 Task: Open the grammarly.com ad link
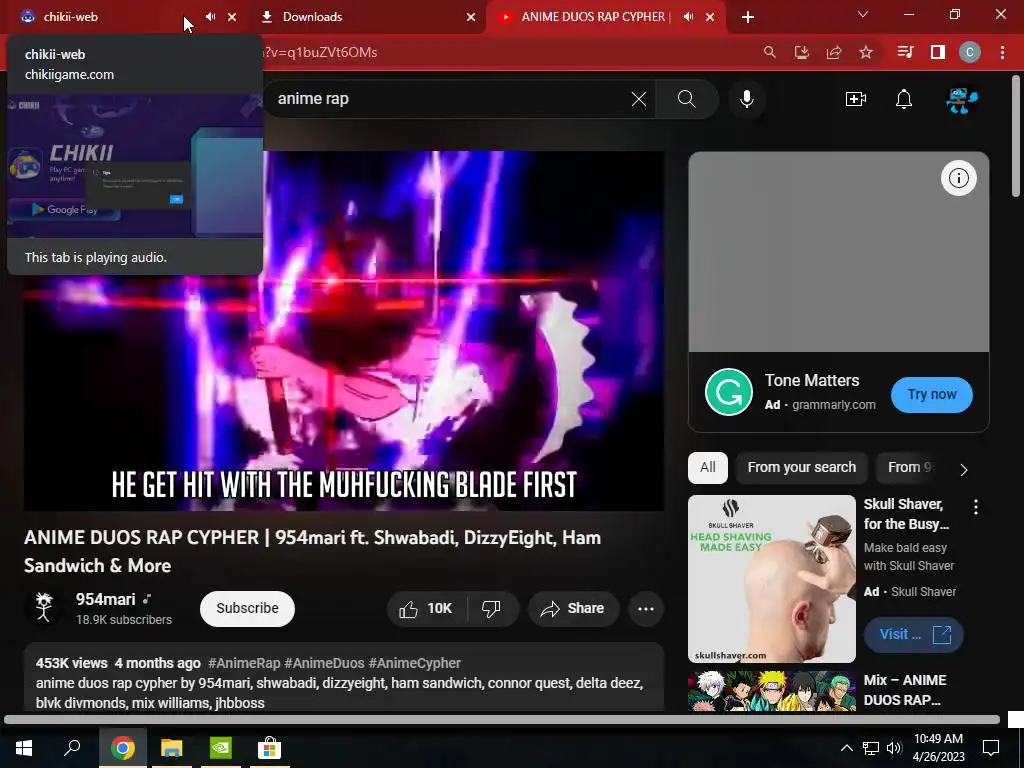(834, 405)
